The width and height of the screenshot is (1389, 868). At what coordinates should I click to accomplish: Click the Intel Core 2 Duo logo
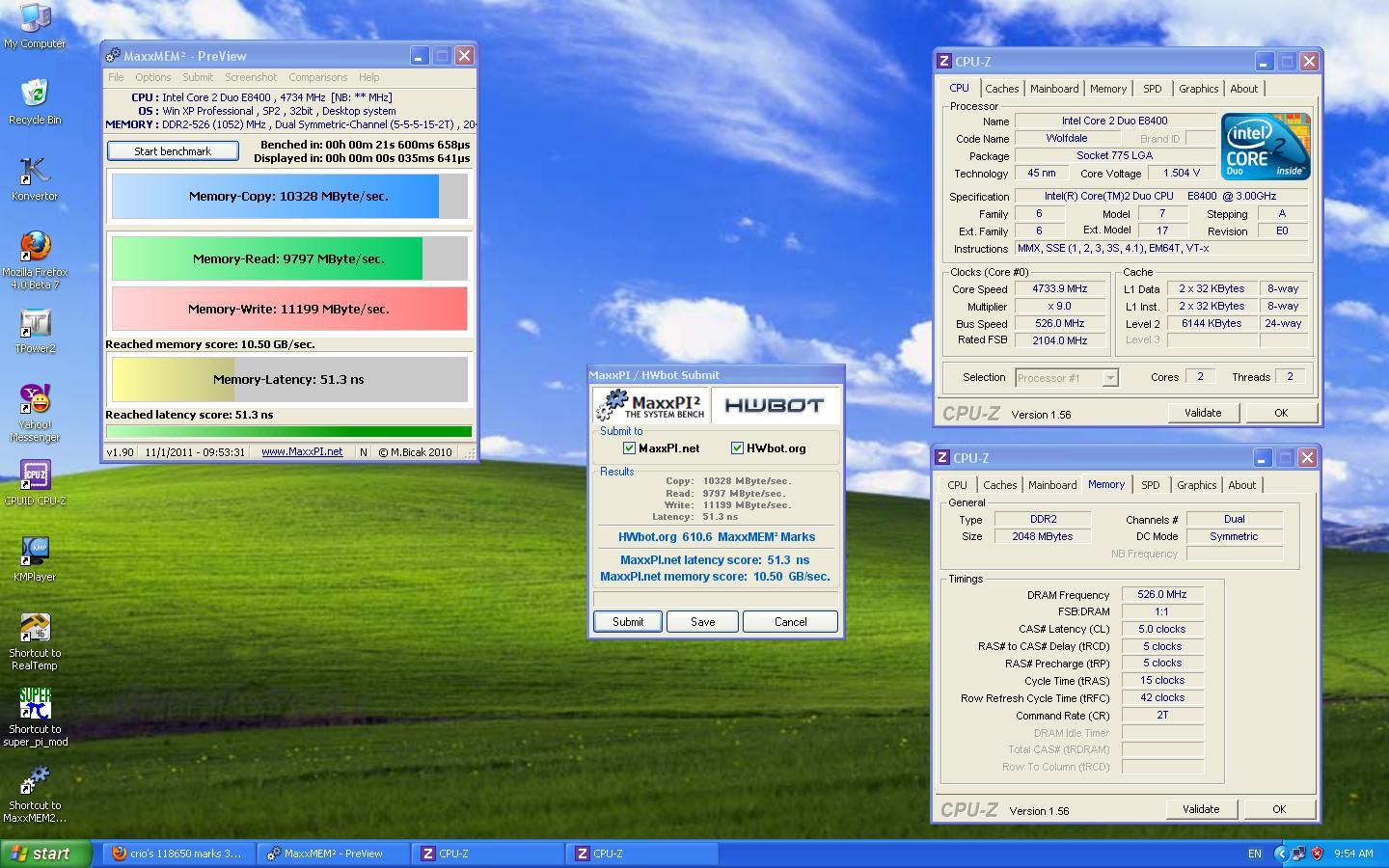(x=1266, y=146)
